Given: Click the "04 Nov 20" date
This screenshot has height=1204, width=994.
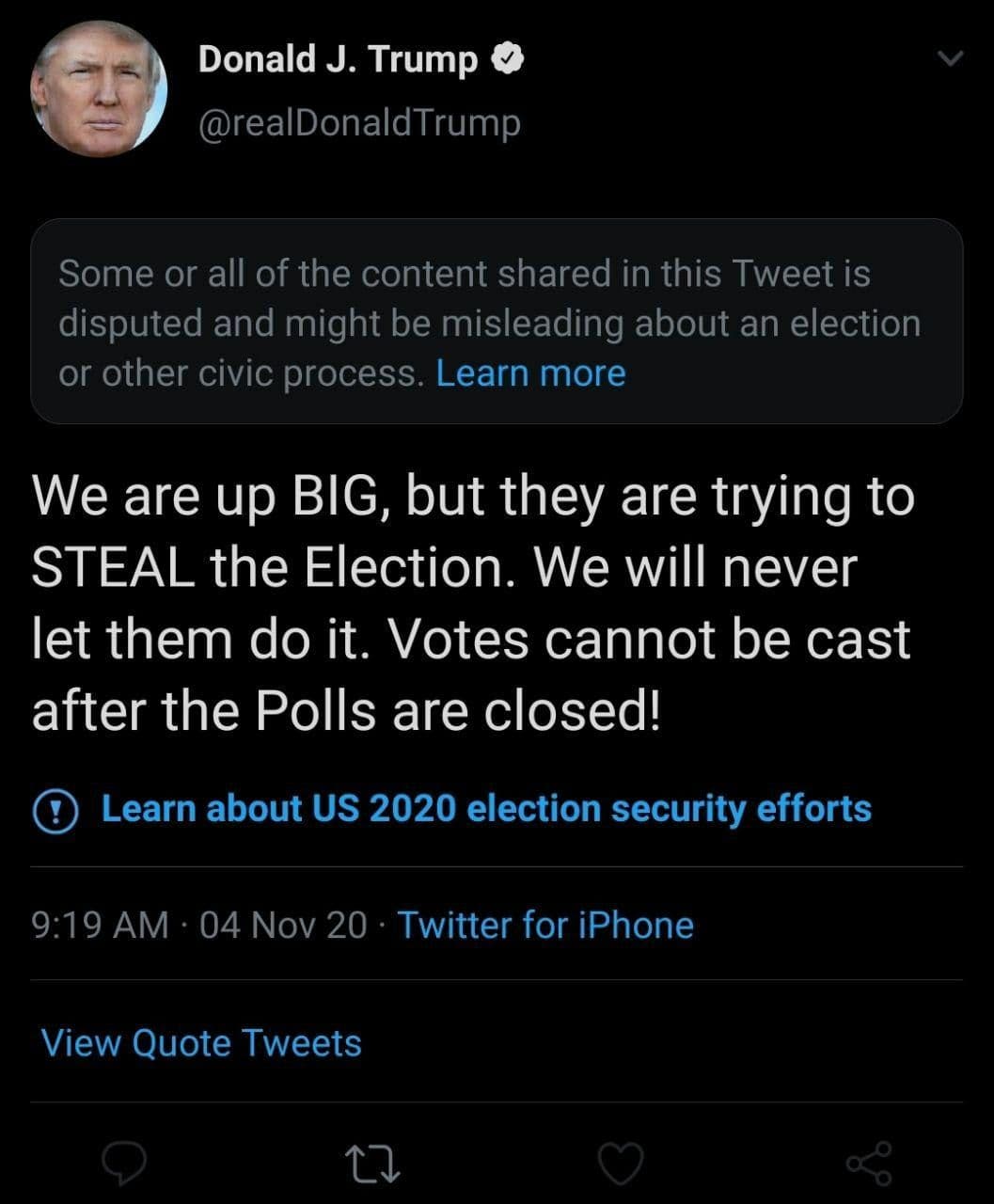Looking at the screenshot, I should click(283, 925).
